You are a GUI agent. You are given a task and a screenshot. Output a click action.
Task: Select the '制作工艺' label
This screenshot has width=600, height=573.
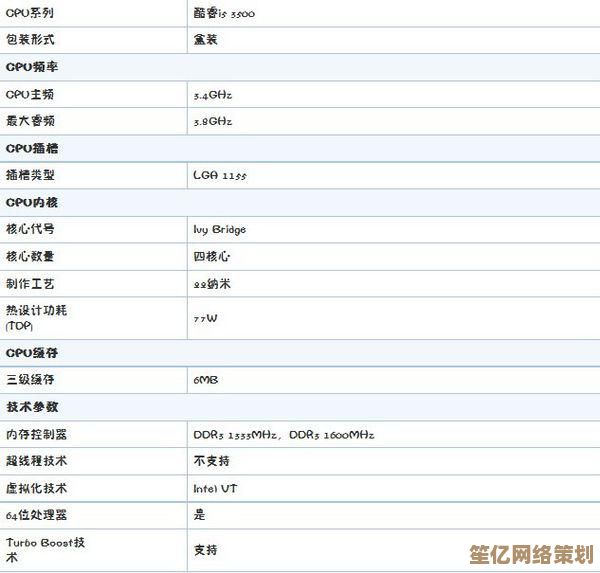tap(30, 284)
